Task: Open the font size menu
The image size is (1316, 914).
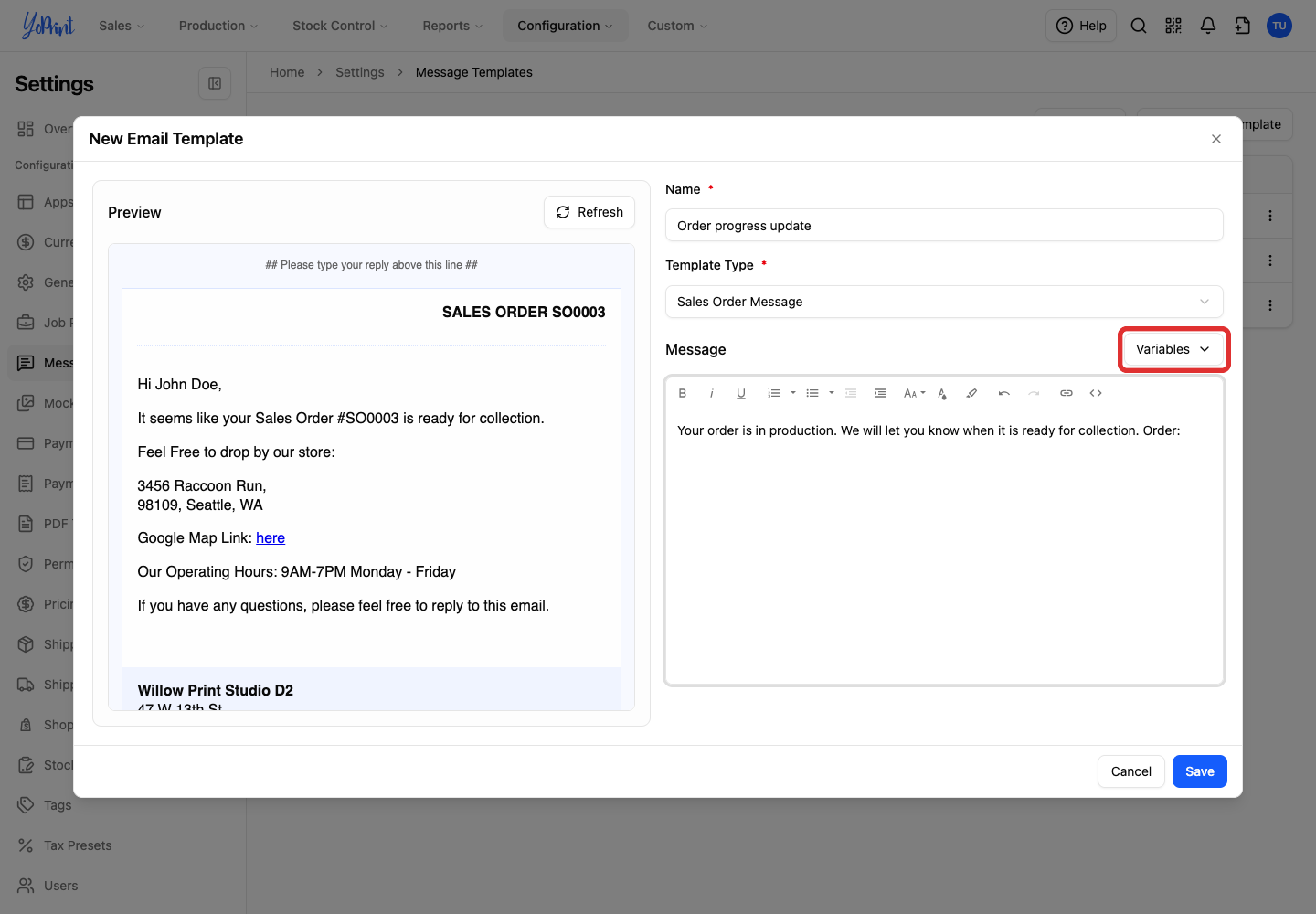Action: point(914,393)
